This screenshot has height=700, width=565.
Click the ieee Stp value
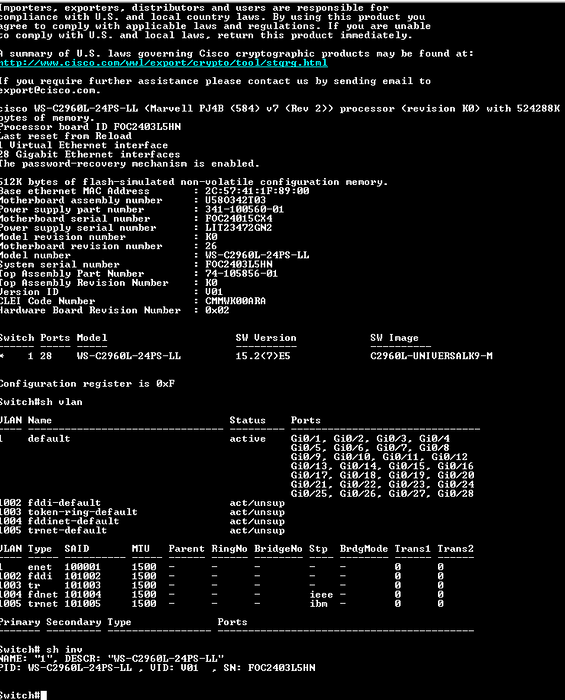pos(321,595)
